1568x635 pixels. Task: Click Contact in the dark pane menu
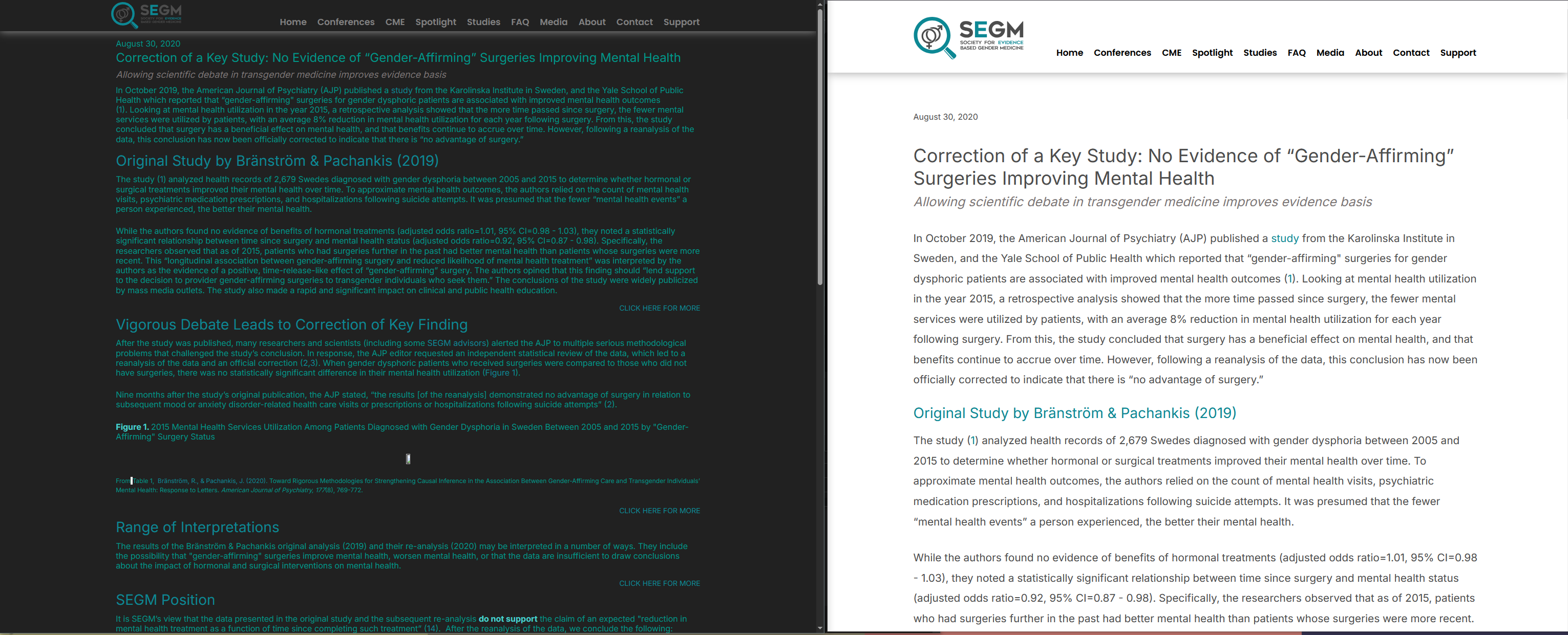point(633,22)
